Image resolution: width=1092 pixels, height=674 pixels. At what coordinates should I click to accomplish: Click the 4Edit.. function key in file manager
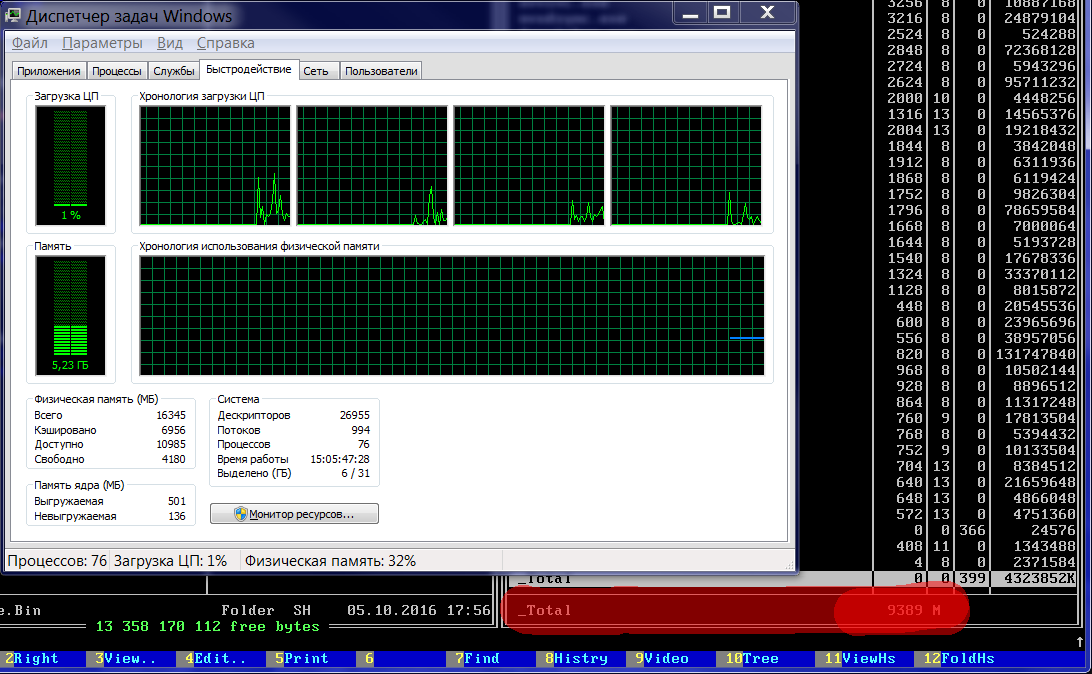[215, 659]
